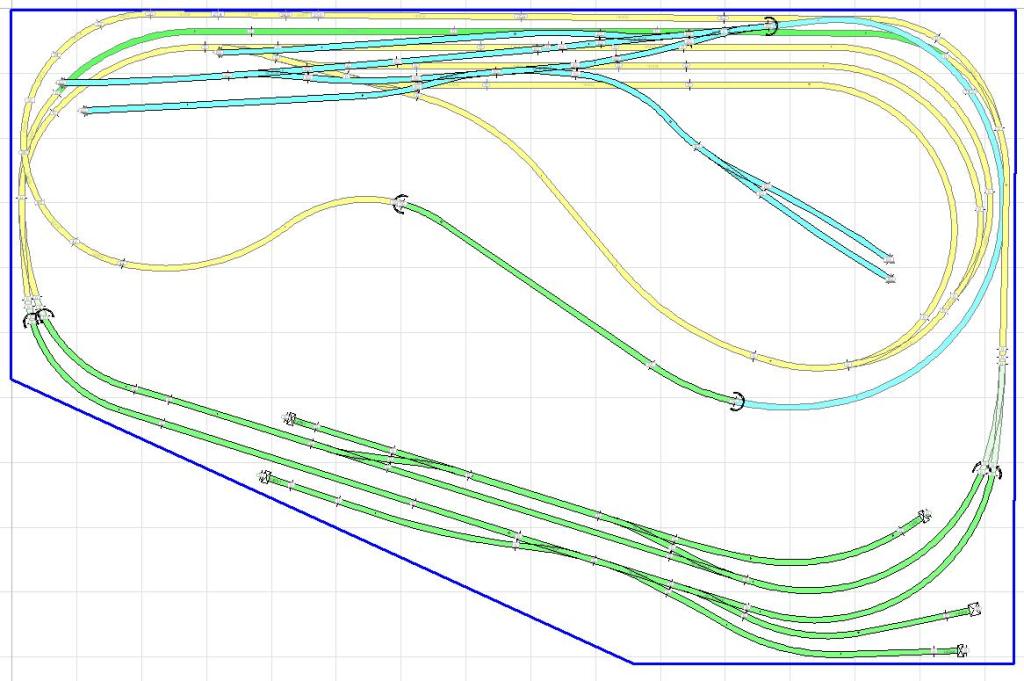Viewport: 1024px width, 681px height.
Task: Click the leftmost tunnel portal on the lower-left green curves
Action: click(30, 321)
